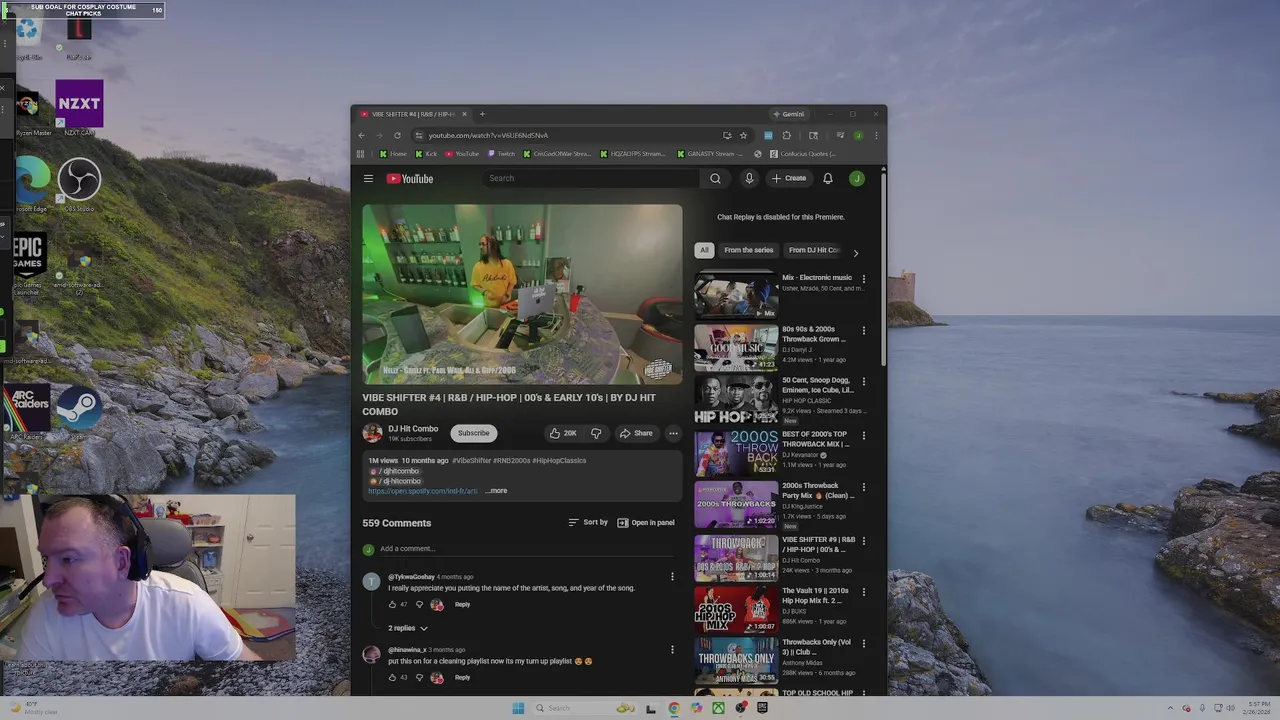Like the video with thumbs up
The height and width of the screenshot is (720, 1280).
563,433
